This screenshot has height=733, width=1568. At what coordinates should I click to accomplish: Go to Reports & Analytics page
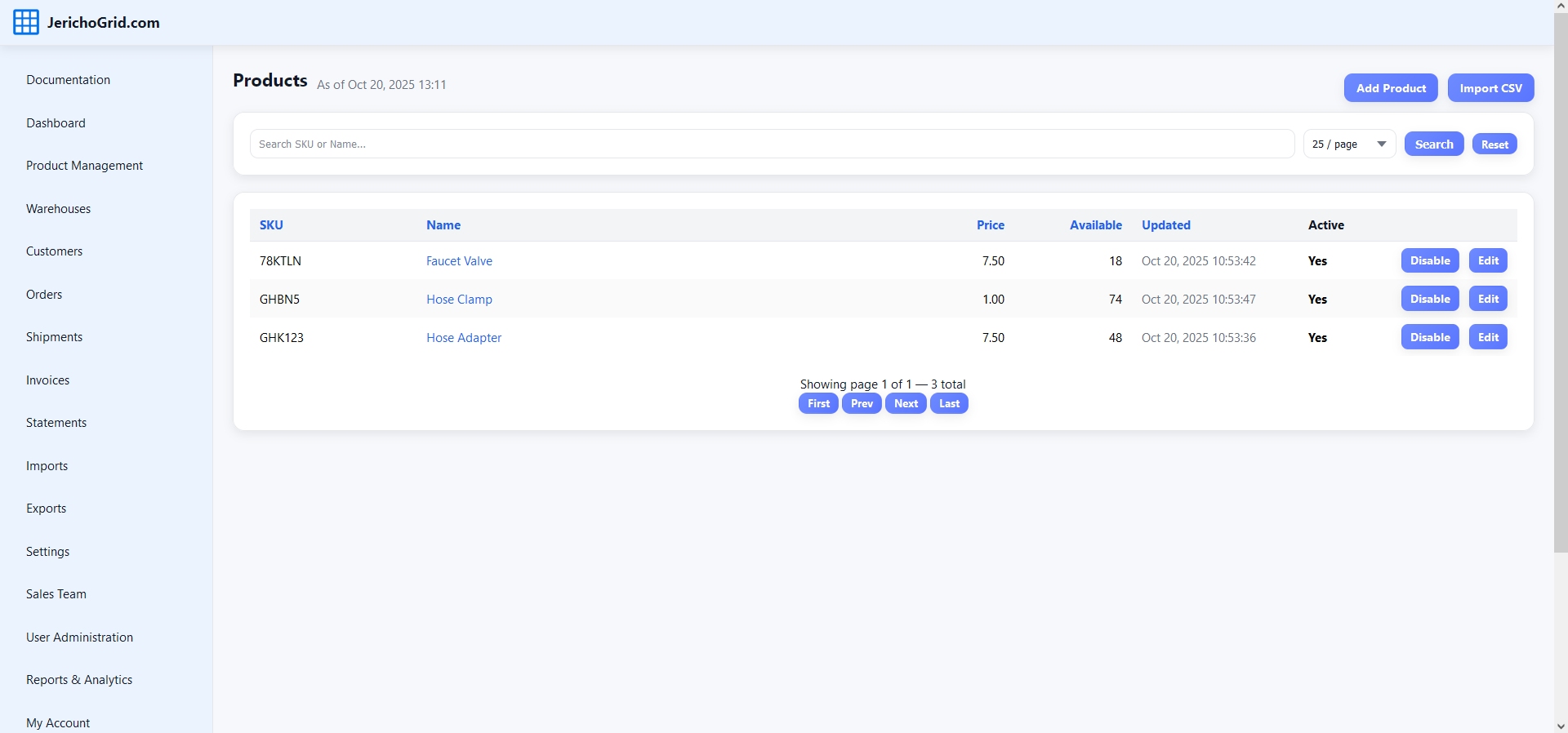pos(79,680)
